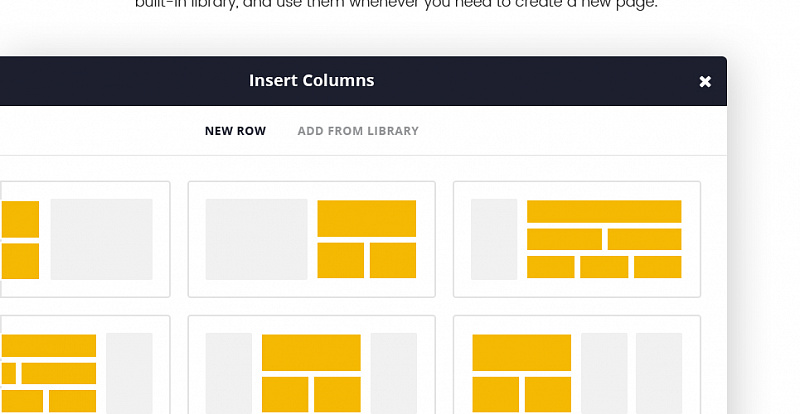
Task: Click wide yellow block in bottom right layout
Action: pos(521,352)
